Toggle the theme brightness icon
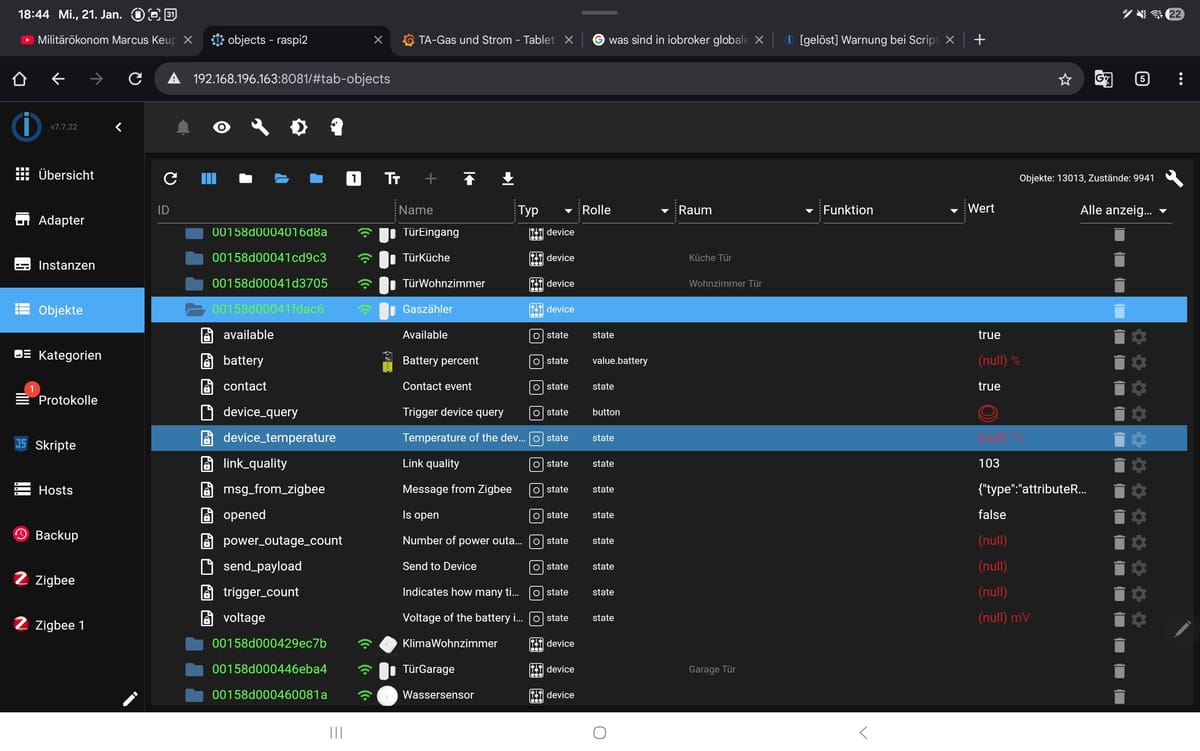Image resolution: width=1200 pixels, height=751 pixels. tap(298, 127)
